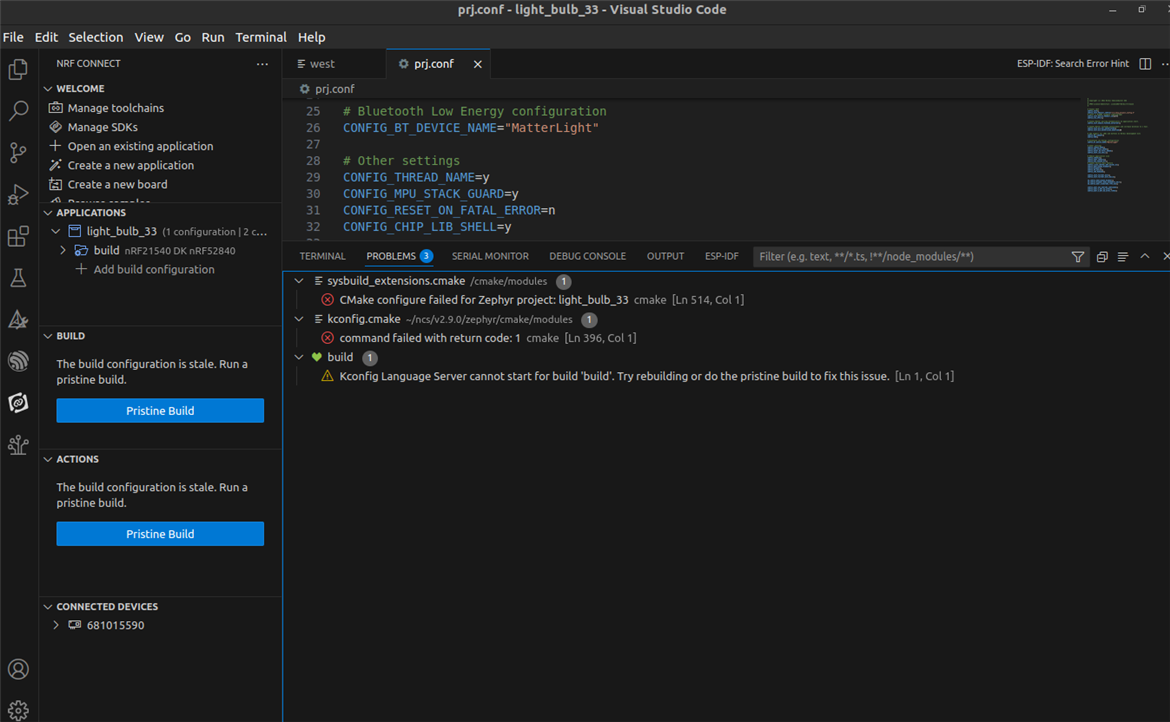Image resolution: width=1170 pixels, height=722 pixels.
Task: Open the Source Control view
Action: (x=18, y=153)
